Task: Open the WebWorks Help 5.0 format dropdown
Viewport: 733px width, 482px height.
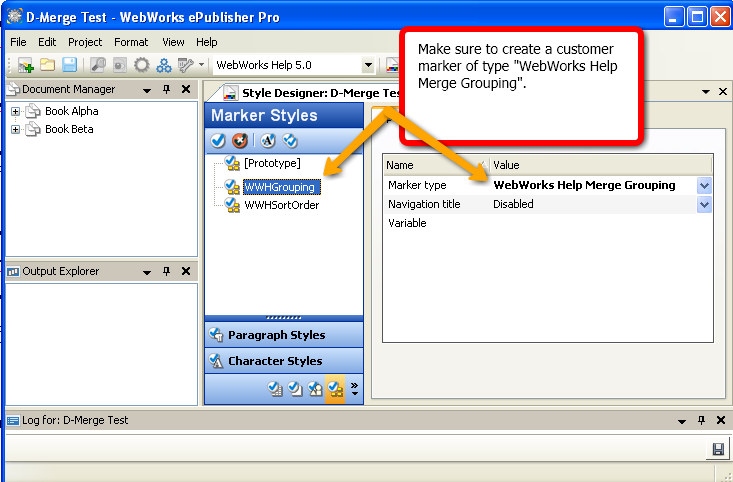Action: (368, 65)
